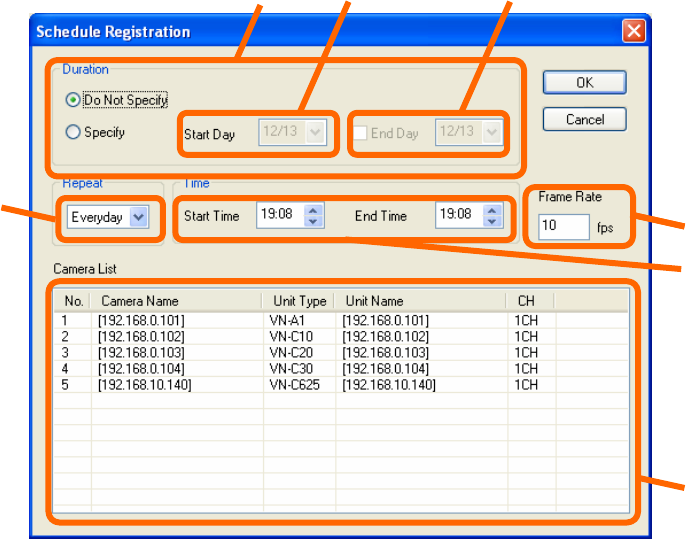Click the Cancel button

click(584, 119)
